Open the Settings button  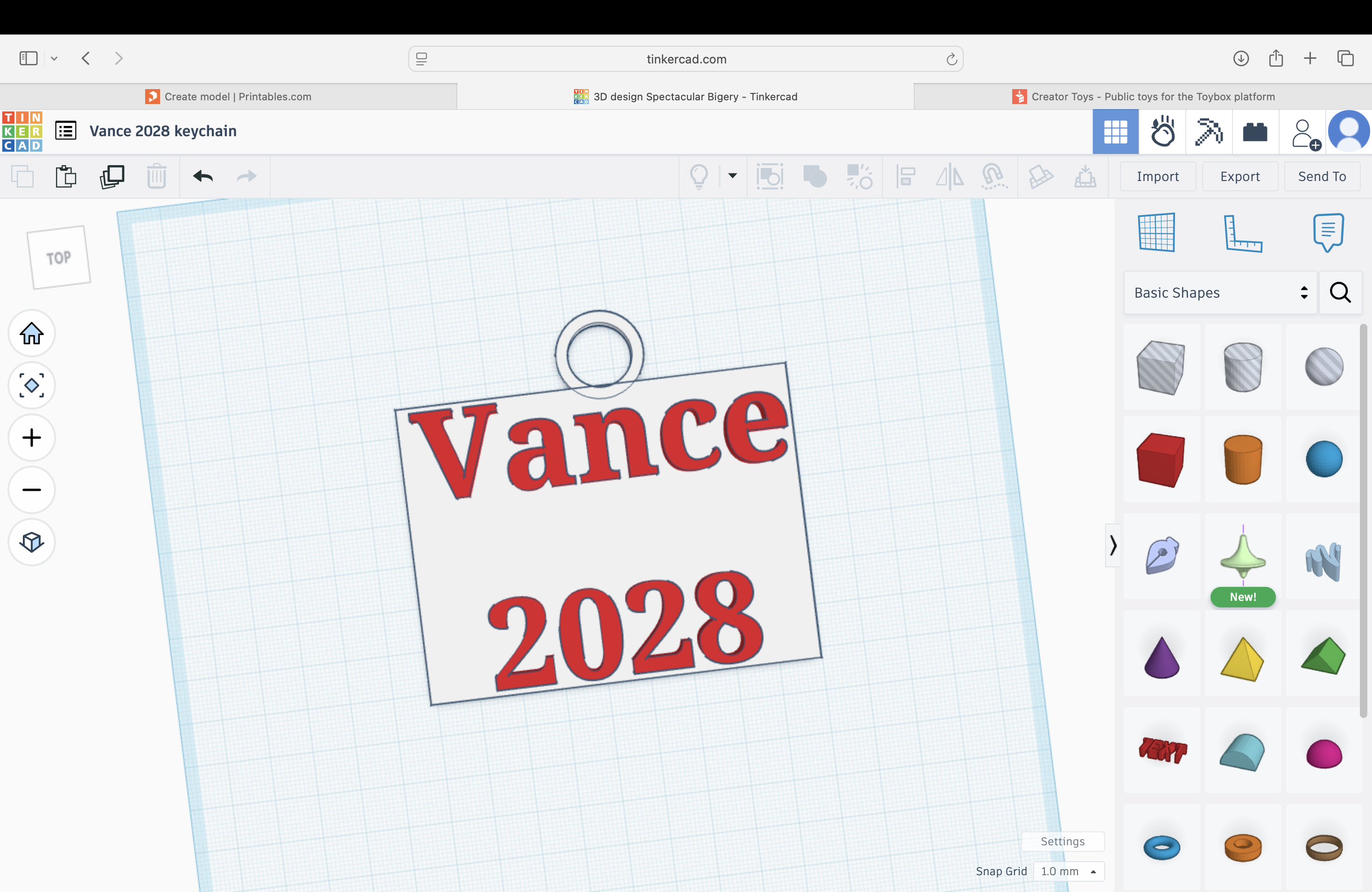click(x=1063, y=841)
